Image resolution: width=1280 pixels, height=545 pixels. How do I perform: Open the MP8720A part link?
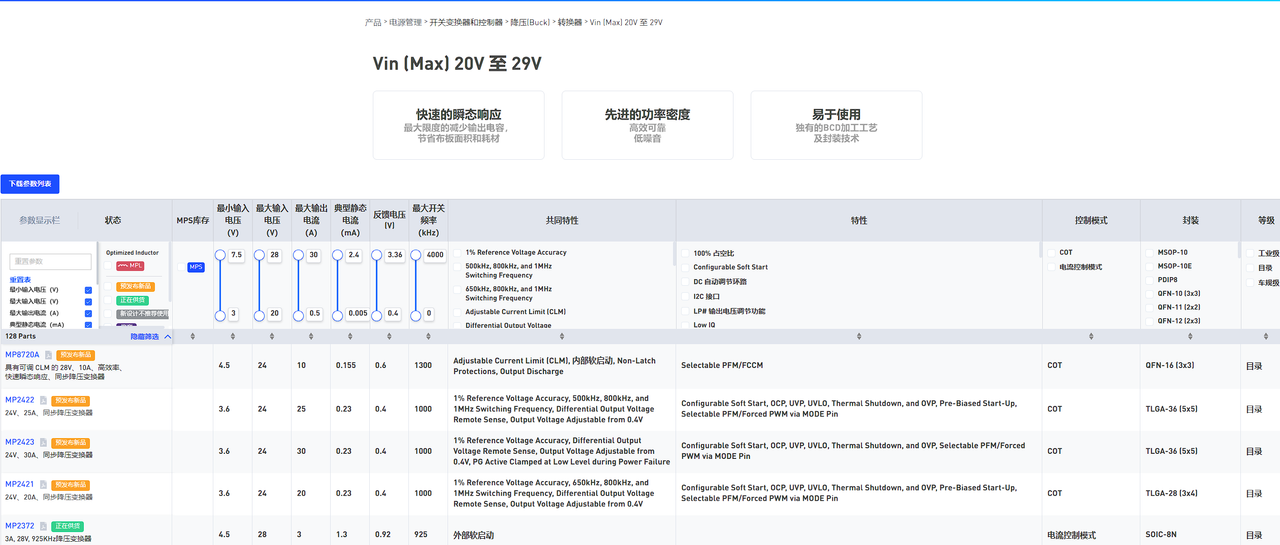22,355
